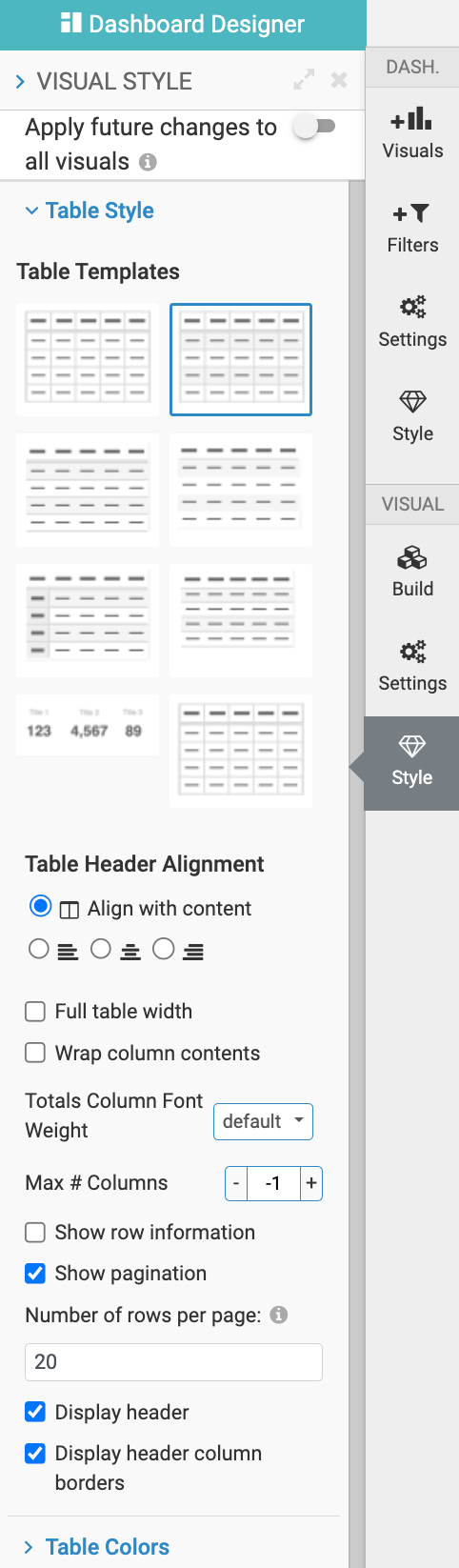
Task: Select the numeric 123 4,567 table template
Action: click(88, 725)
